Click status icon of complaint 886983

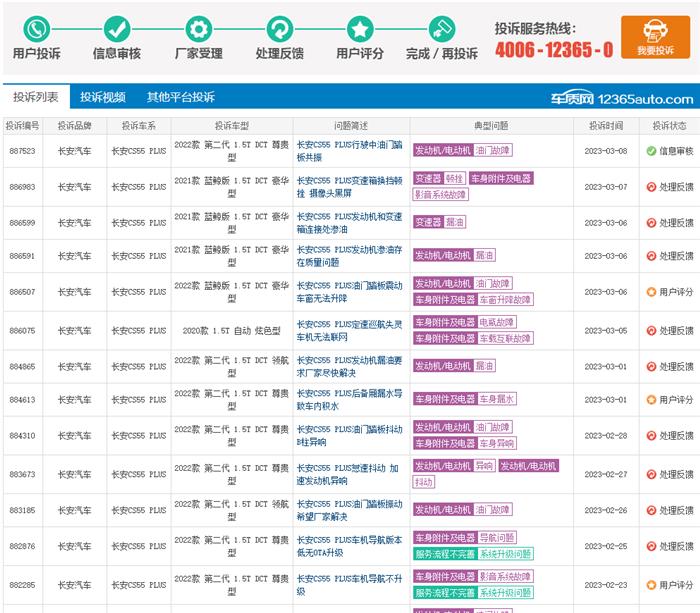pyautogui.click(x=651, y=187)
